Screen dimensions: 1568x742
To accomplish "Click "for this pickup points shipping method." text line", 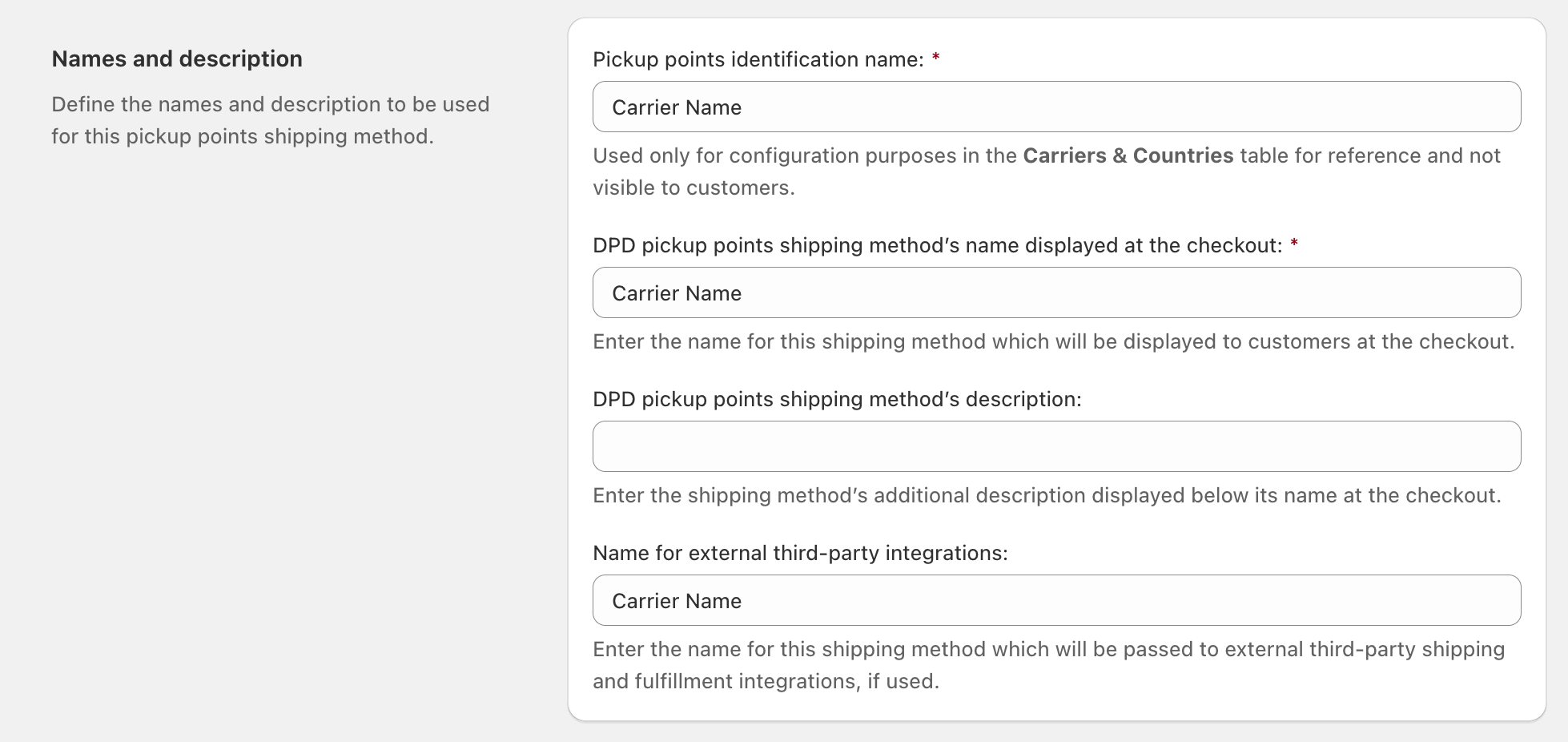I will pyautogui.click(x=242, y=137).
